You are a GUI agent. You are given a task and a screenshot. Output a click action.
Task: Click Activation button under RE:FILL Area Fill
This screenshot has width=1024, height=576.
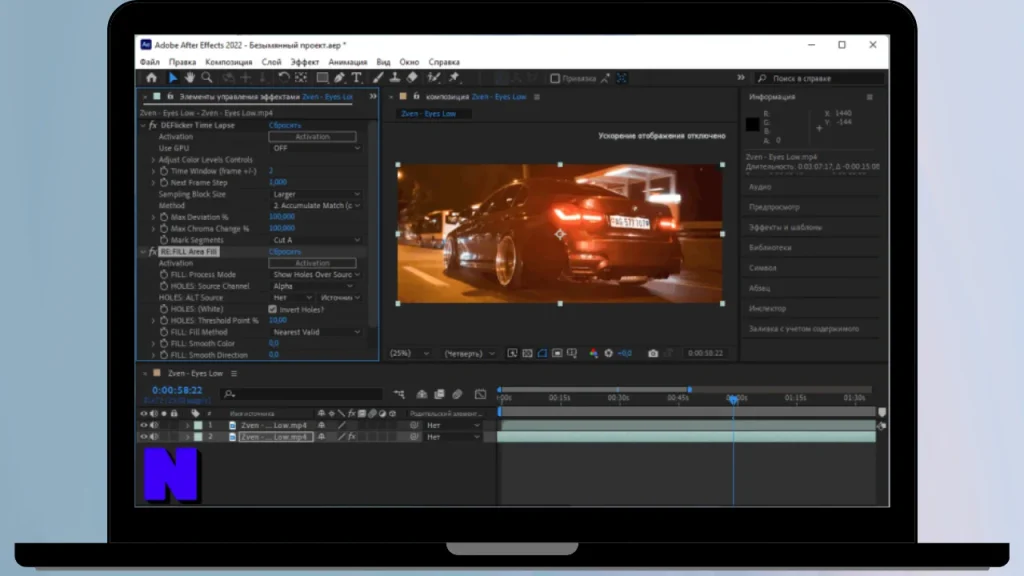(312, 263)
